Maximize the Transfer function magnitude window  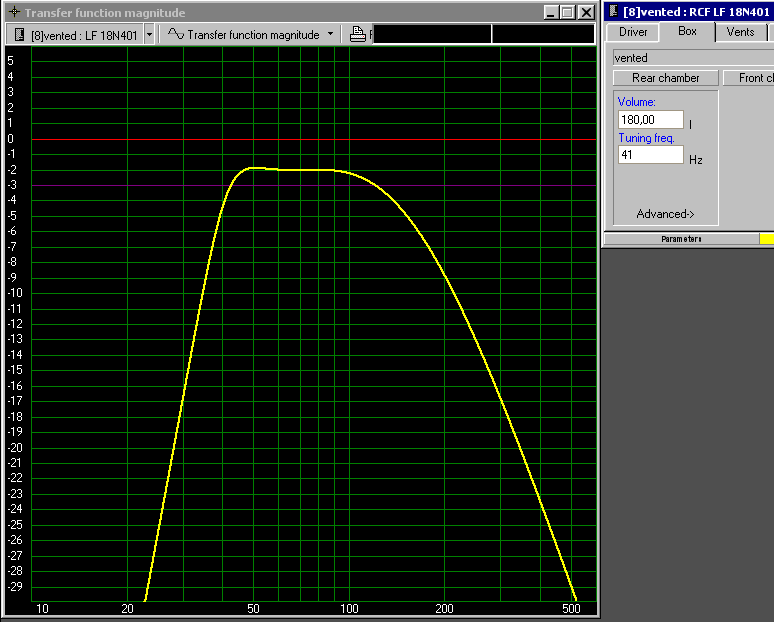[x=568, y=13]
